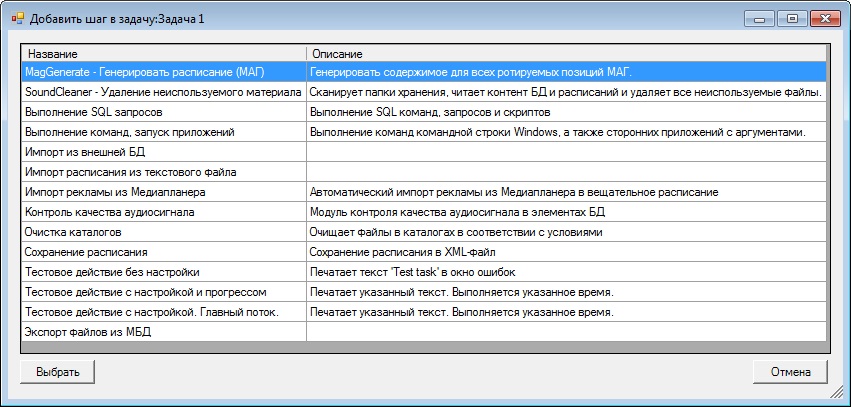
Task: Select Импорт рекламы из Медиапланера row
Action: (424, 192)
